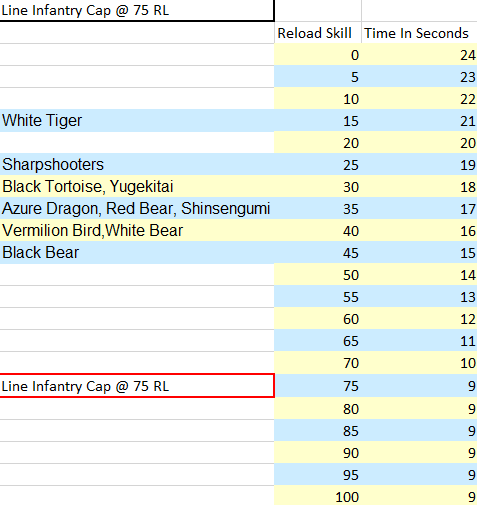Select the cell showing 24 seconds

[x=419, y=55]
